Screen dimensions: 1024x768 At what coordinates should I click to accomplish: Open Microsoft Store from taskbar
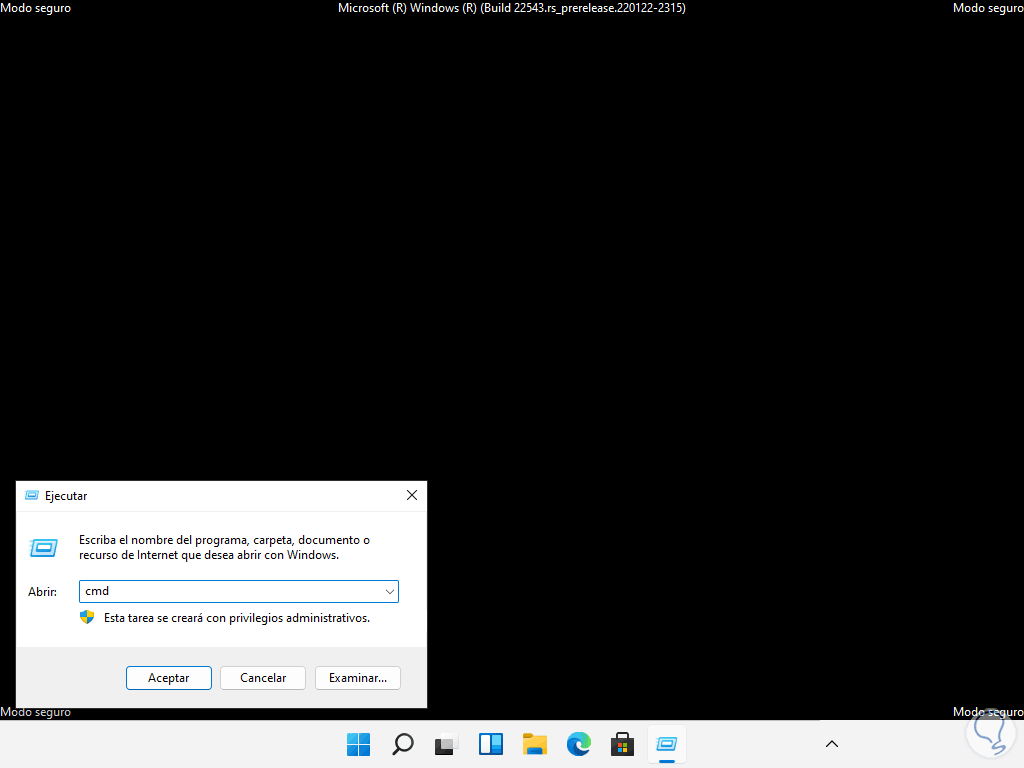click(622, 744)
